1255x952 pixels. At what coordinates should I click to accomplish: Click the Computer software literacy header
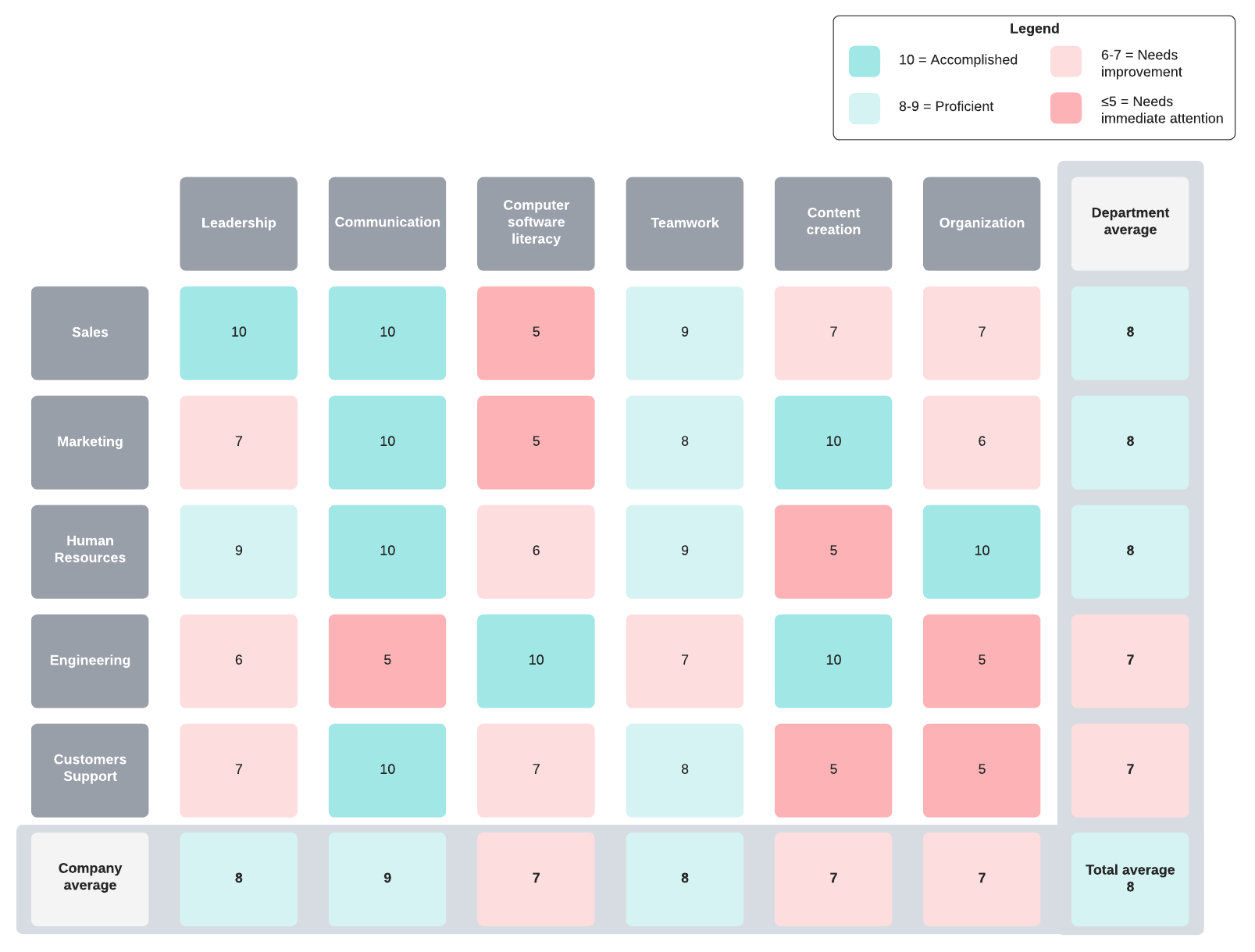536,223
